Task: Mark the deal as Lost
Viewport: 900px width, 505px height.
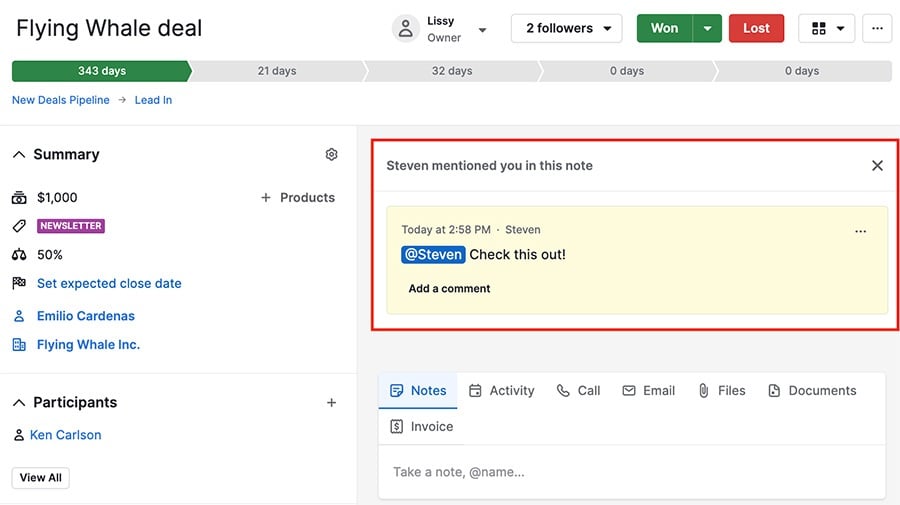Action: pos(756,28)
